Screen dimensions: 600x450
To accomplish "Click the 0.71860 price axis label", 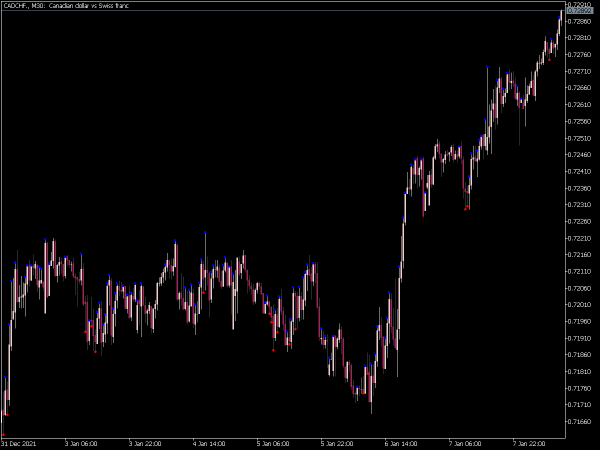I will click(580, 355).
